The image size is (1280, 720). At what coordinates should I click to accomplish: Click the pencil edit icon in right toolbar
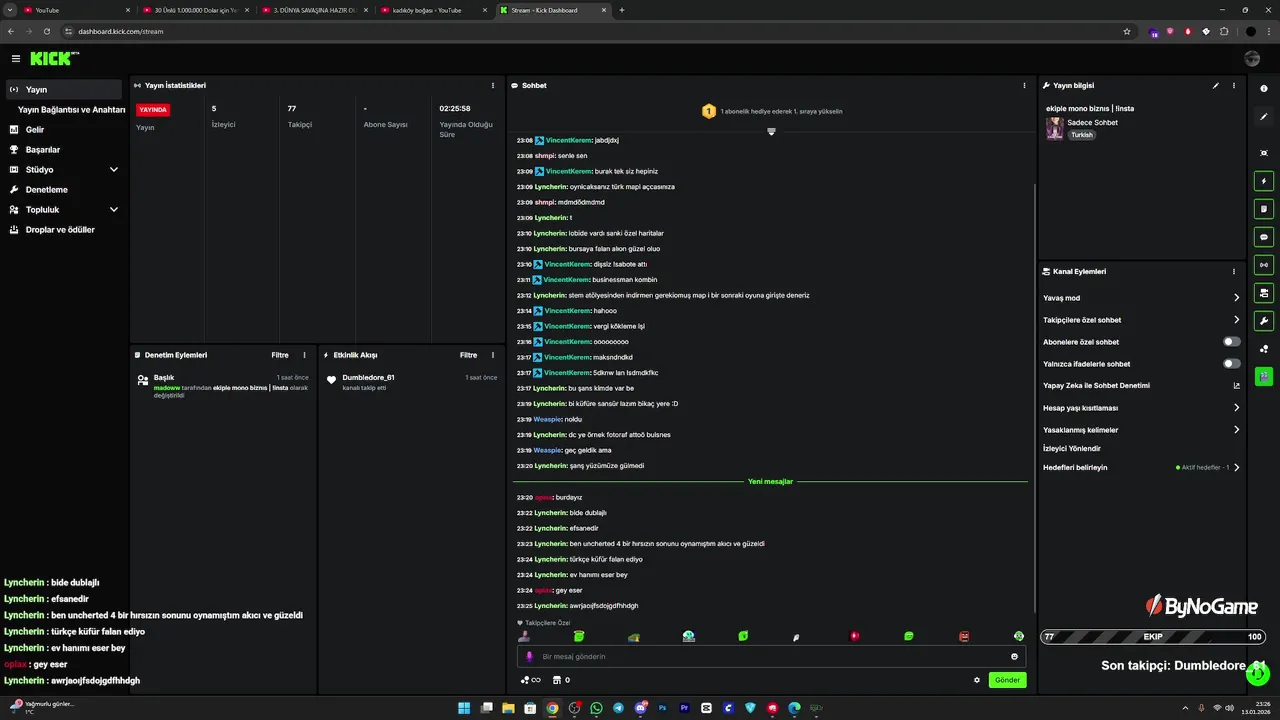(x=1264, y=117)
